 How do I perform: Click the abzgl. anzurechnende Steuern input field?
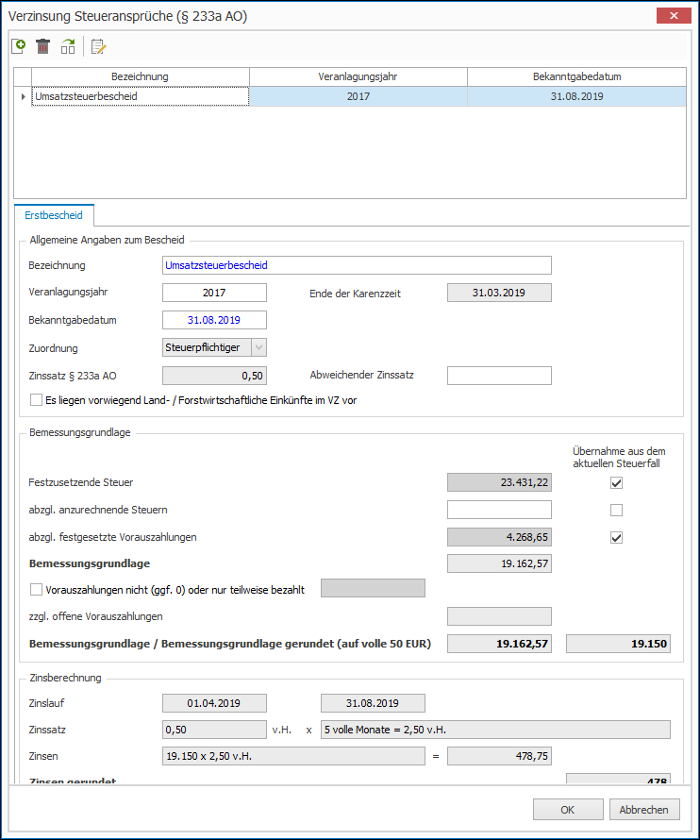[499, 510]
